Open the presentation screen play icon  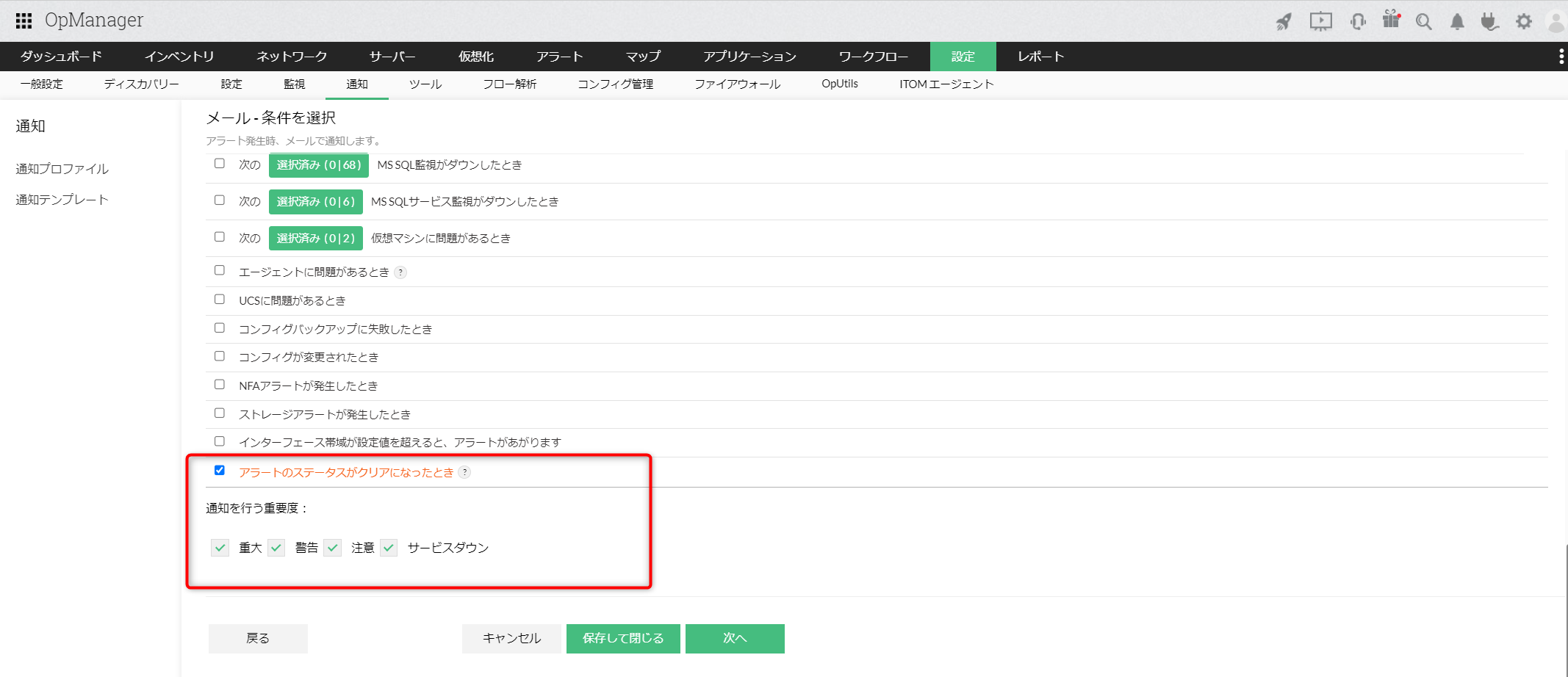pyautogui.click(x=1320, y=21)
